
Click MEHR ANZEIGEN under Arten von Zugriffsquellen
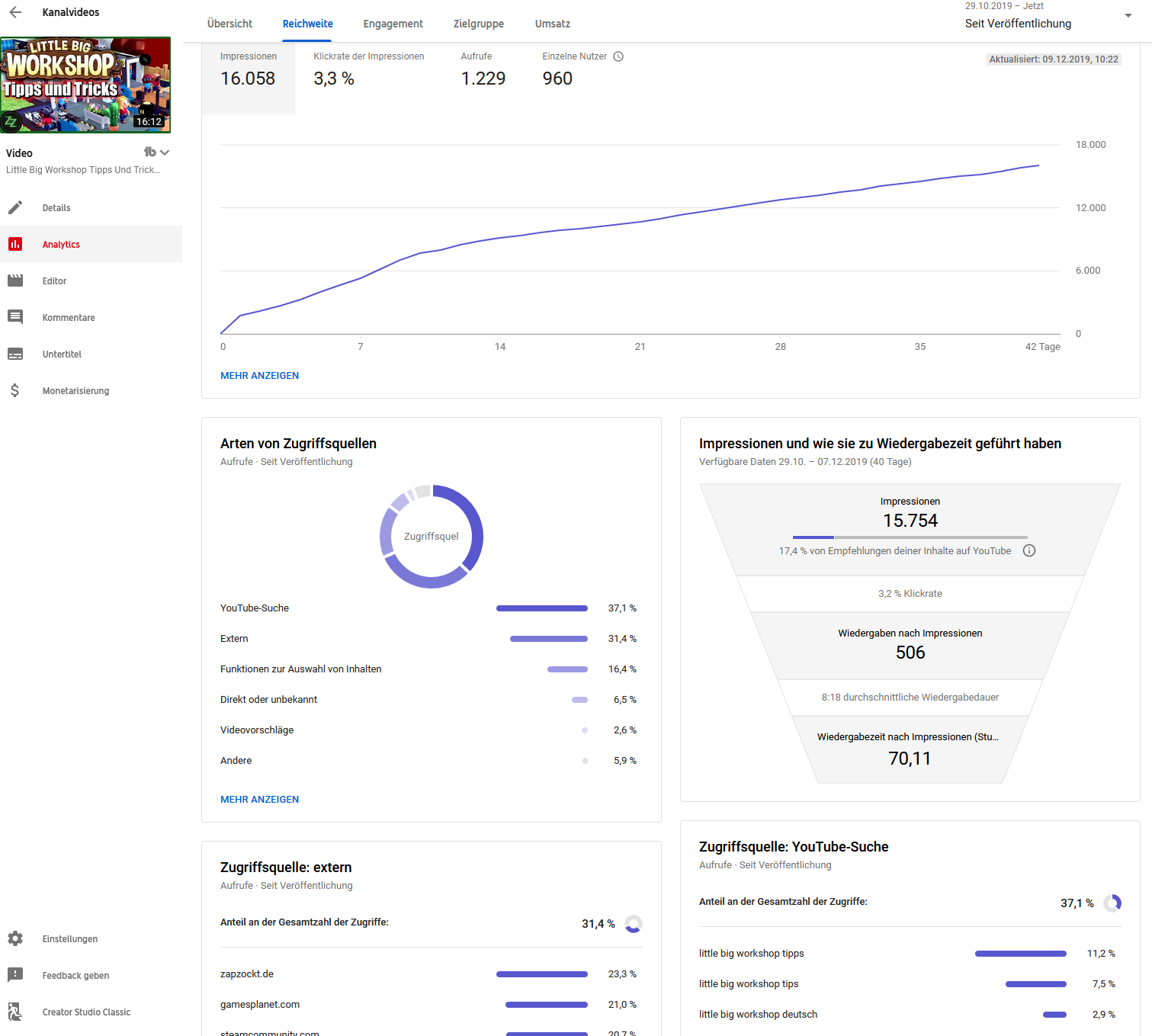[x=259, y=799]
